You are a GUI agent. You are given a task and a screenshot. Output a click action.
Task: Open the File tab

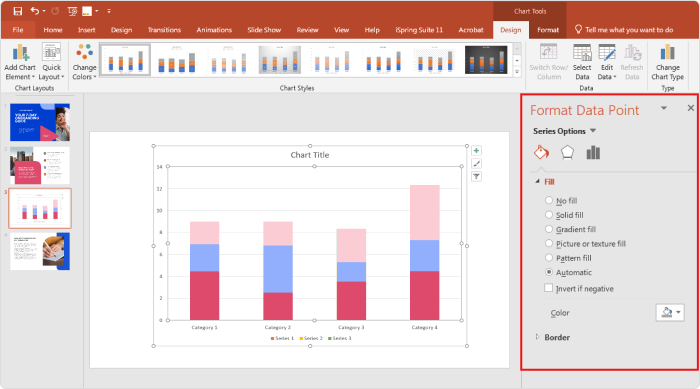pos(18,30)
